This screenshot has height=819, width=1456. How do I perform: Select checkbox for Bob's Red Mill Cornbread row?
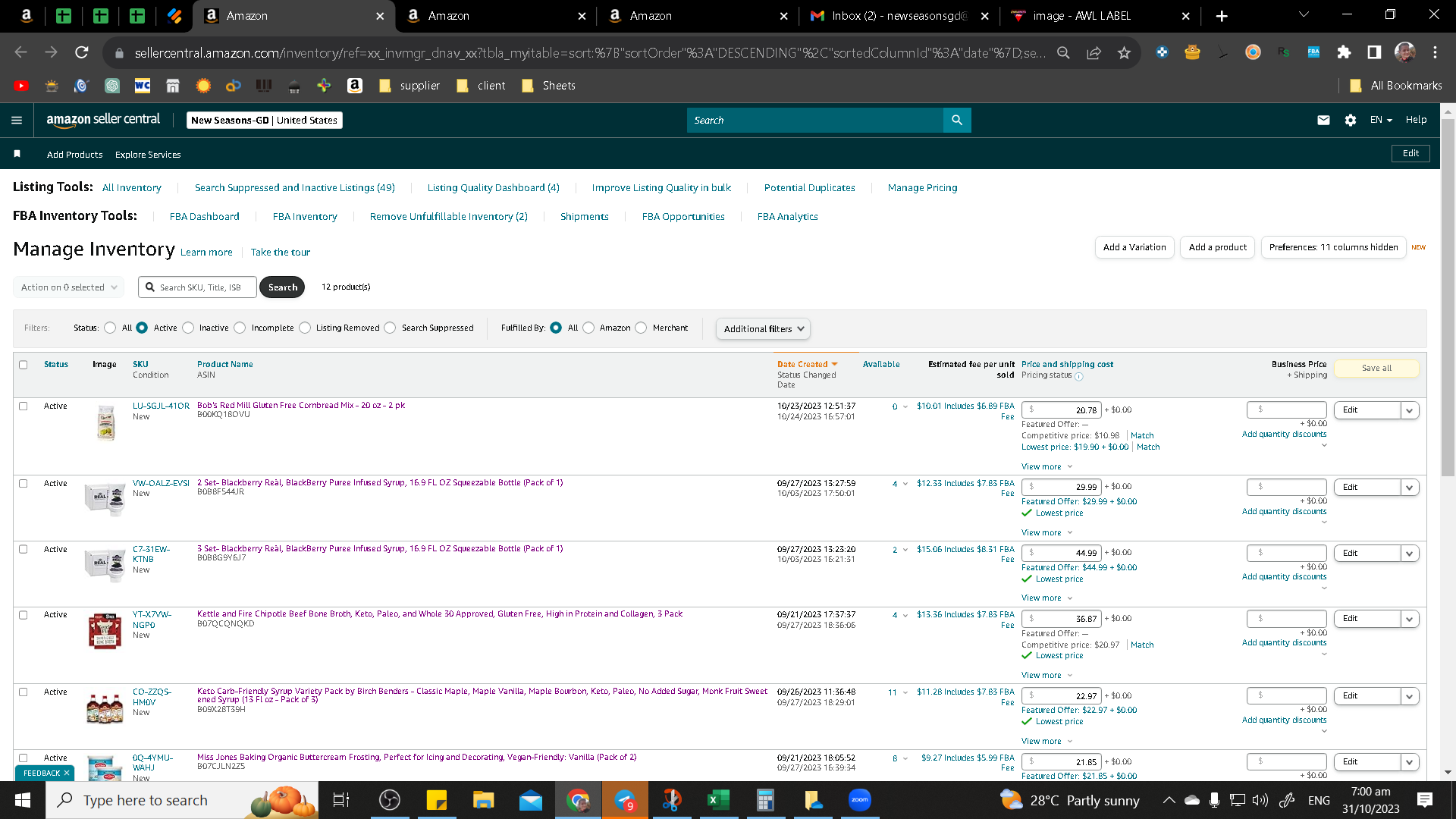[24, 406]
